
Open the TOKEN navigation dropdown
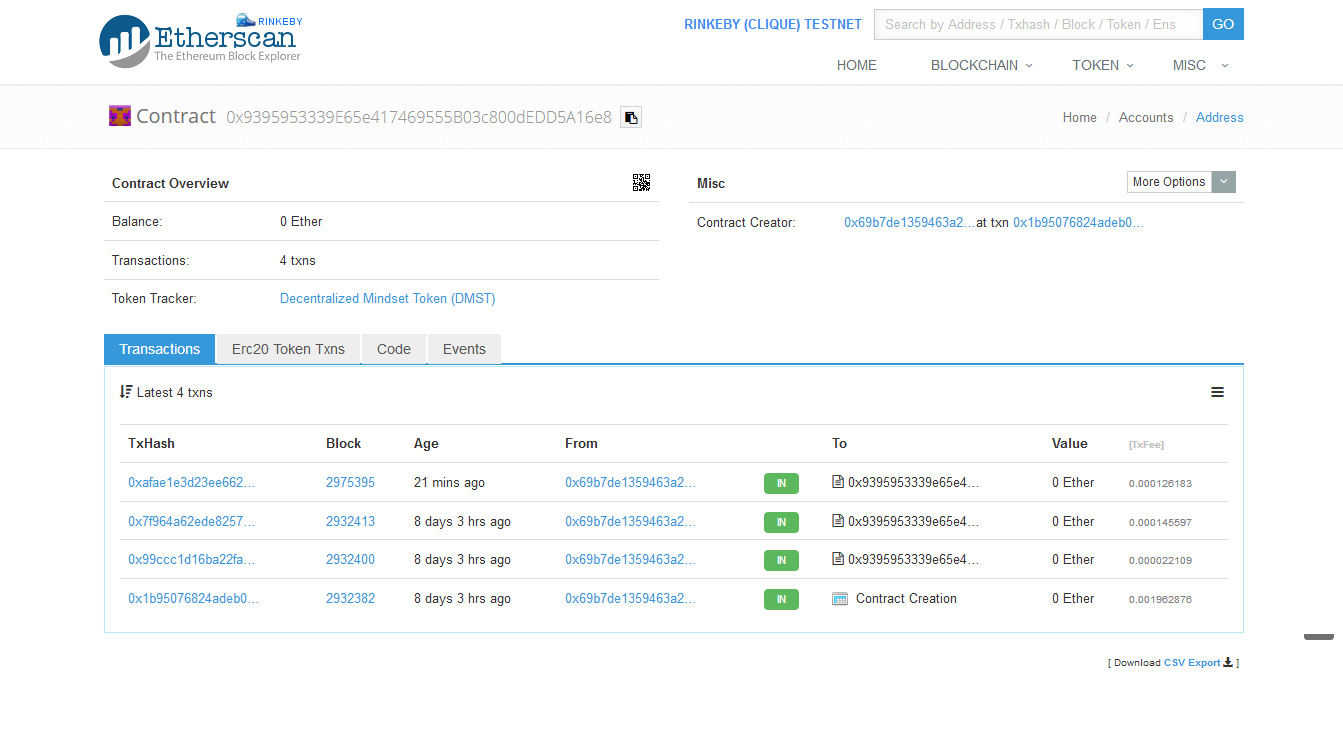(x=1102, y=65)
